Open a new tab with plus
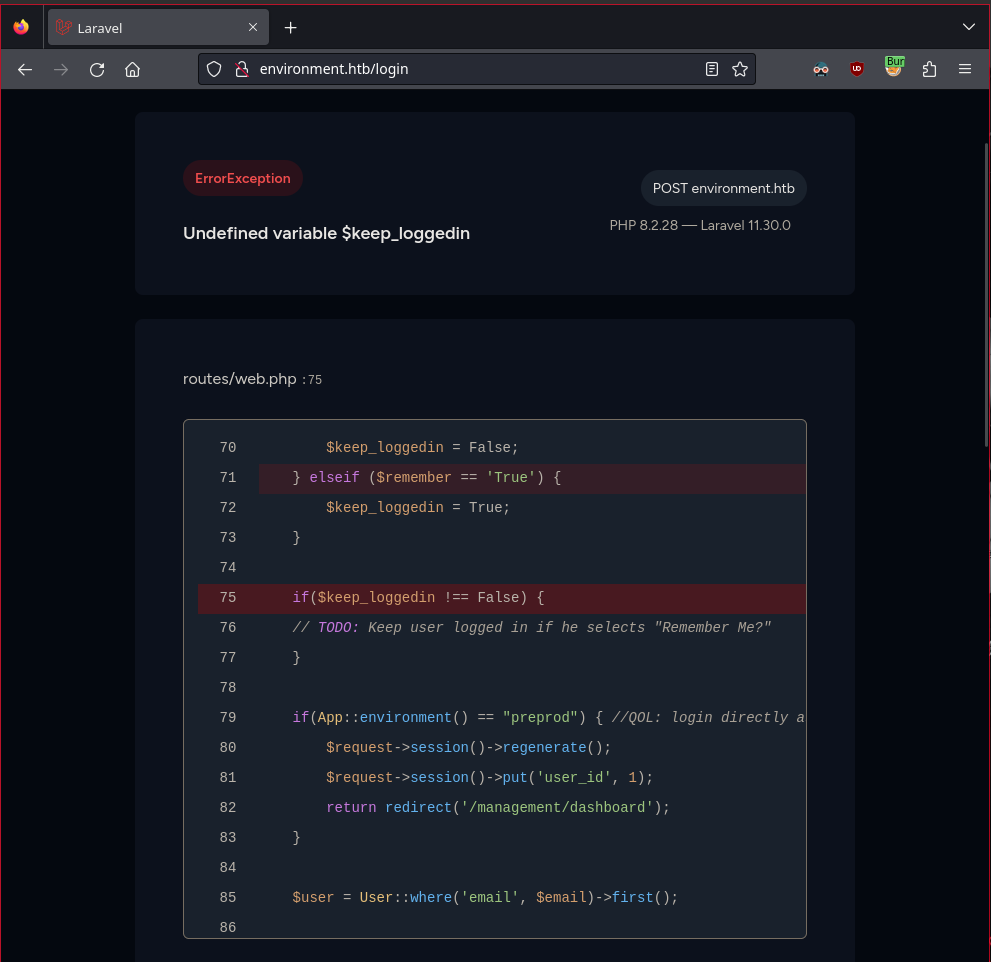The height and width of the screenshot is (962, 991). pos(290,28)
